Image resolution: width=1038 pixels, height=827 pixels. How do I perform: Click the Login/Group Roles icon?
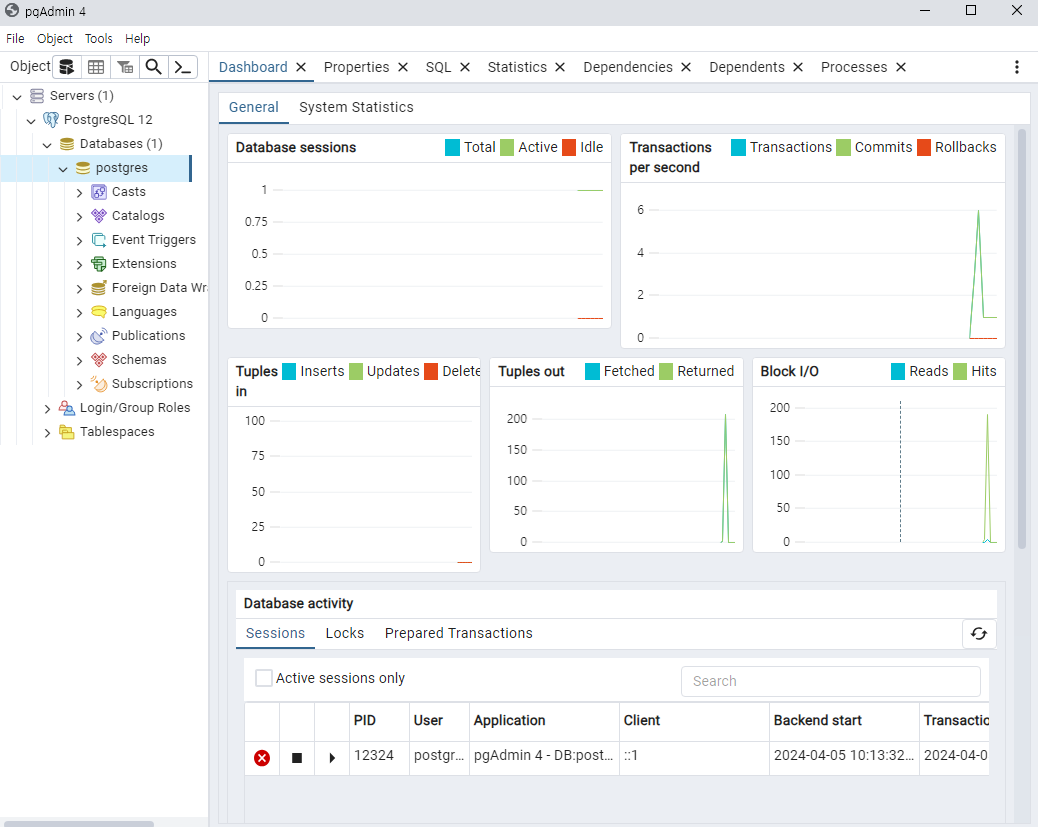[x=67, y=408]
